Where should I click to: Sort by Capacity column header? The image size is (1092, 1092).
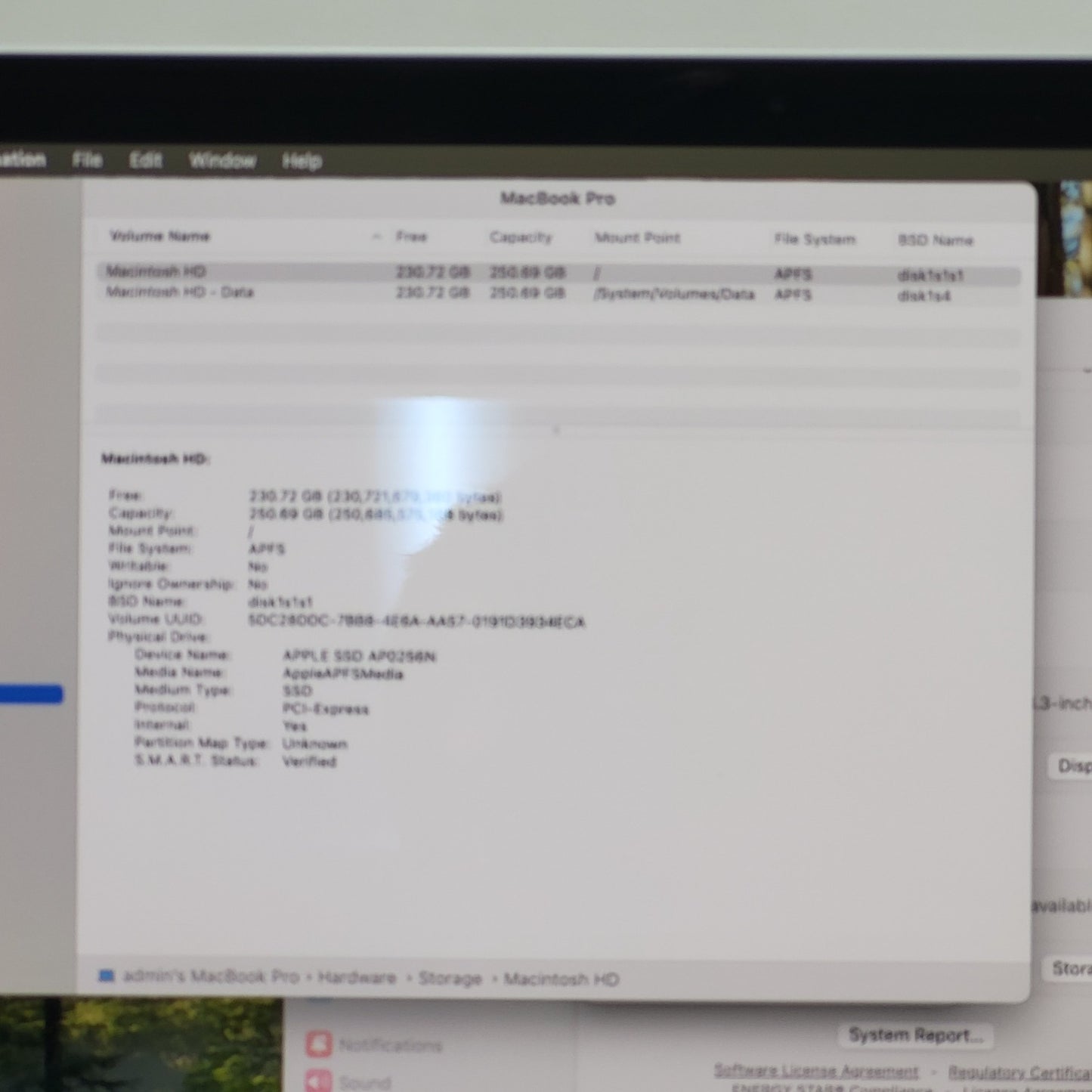click(x=521, y=237)
